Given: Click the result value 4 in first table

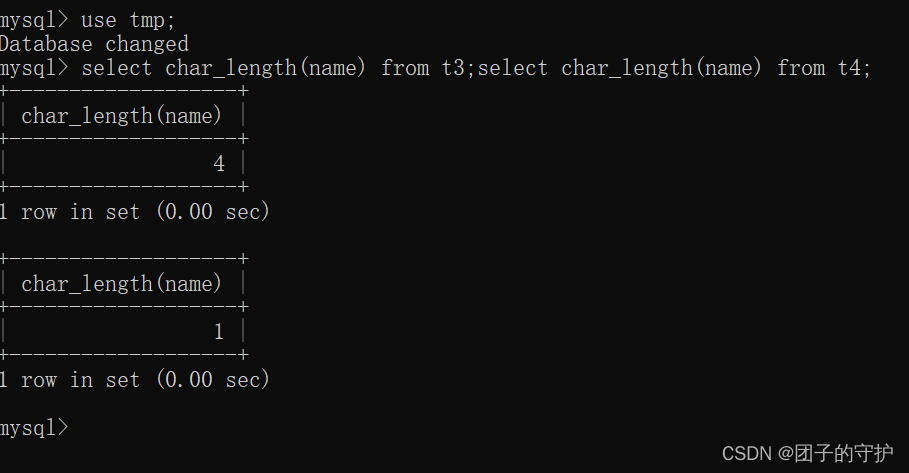Looking at the screenshot, I should [219, 164].
